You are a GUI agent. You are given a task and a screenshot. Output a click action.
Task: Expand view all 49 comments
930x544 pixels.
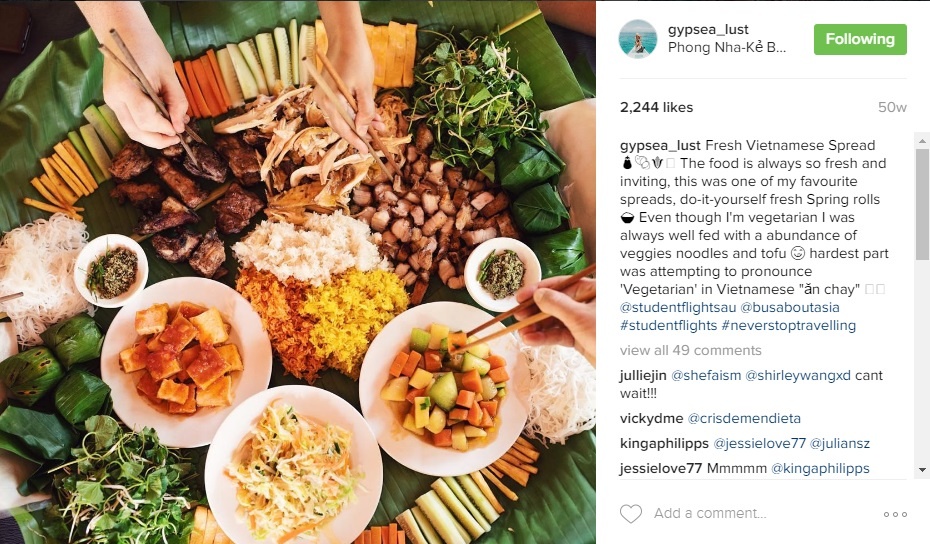tap(690, 351)
